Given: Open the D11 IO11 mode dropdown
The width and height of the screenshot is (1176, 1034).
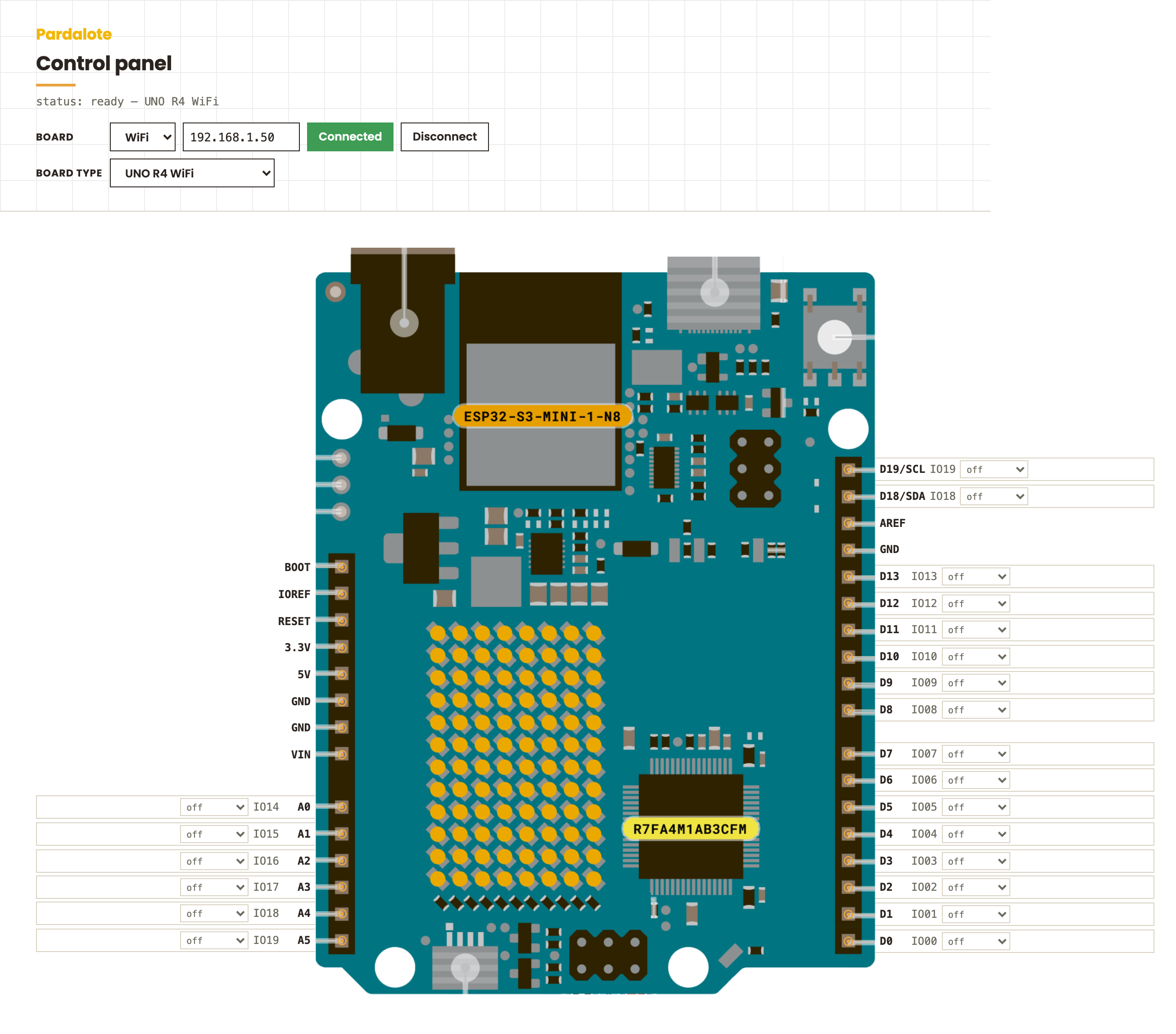Looking at the screenshot, I should 976,630.
